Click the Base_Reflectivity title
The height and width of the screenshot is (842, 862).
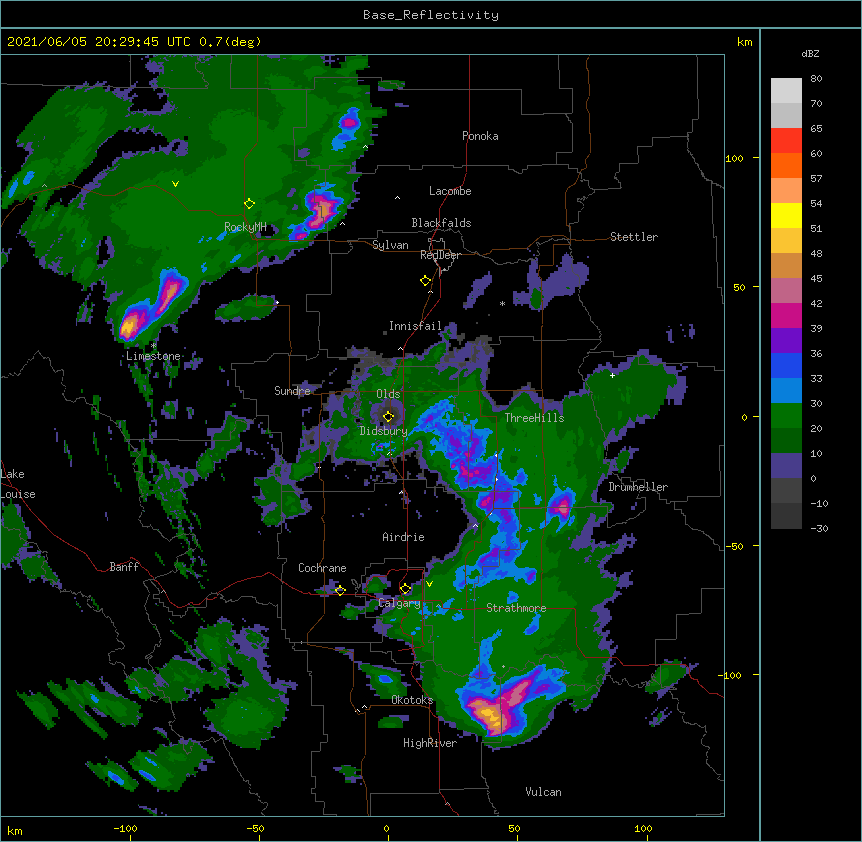click(x=431, y=15)
